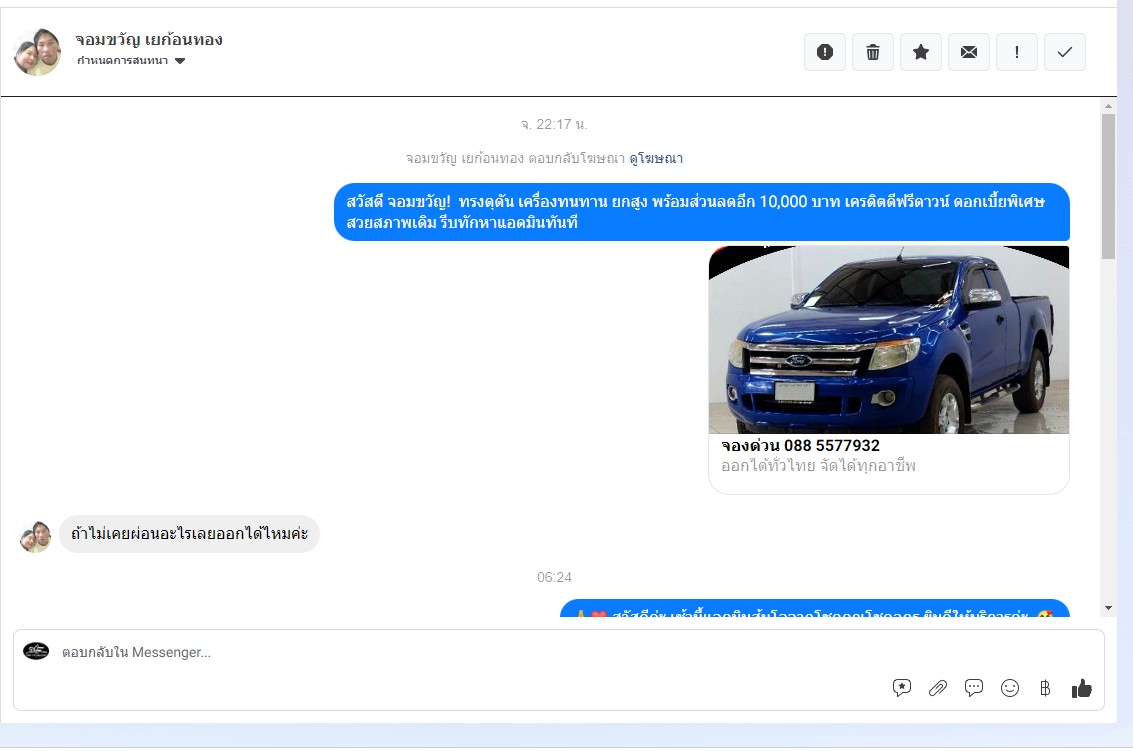The width and height of the screenshot is (1133, 751).
Task: Open the emoji picker smiley icon
Action: pos(1010,688)
